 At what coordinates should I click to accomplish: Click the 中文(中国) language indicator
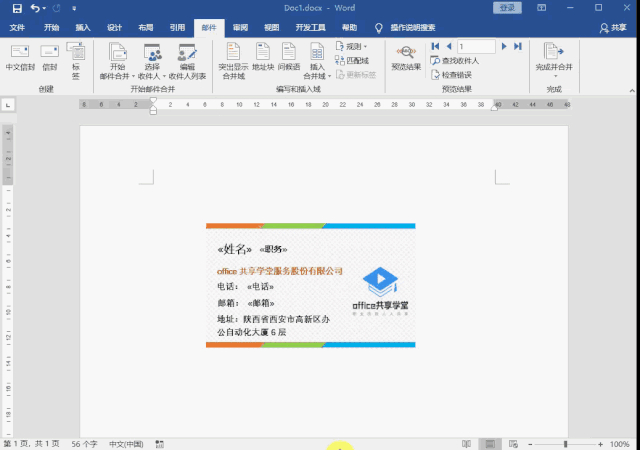(x=126, y=444)
